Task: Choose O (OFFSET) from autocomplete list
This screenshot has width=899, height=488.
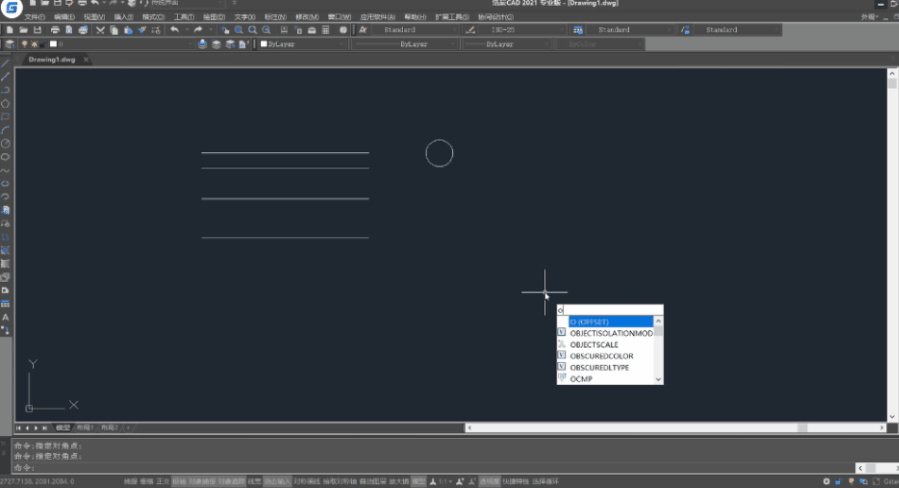Action: coord(611,322)
